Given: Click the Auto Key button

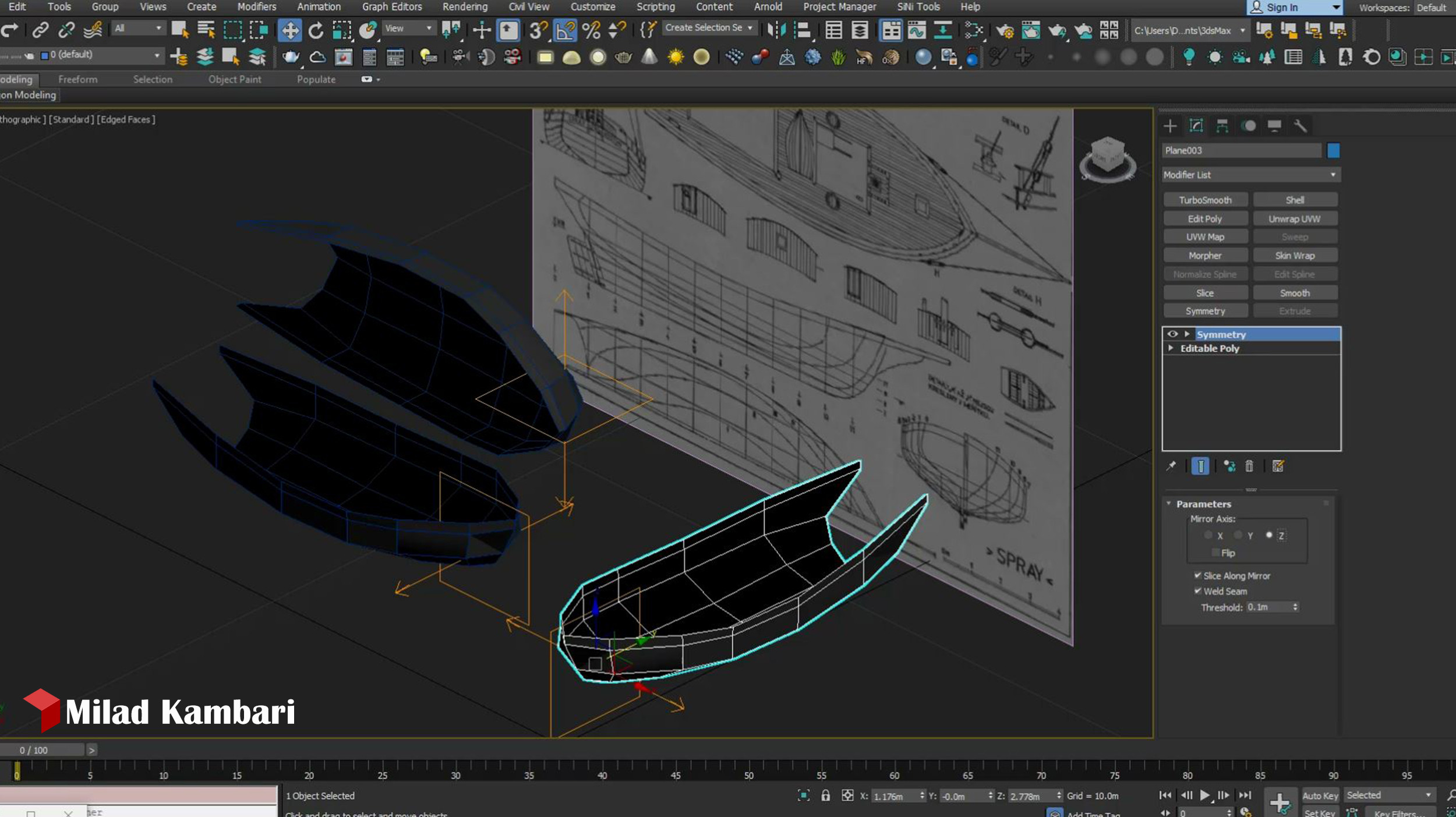Looking at the screenshot, I should click(1320, 795).
